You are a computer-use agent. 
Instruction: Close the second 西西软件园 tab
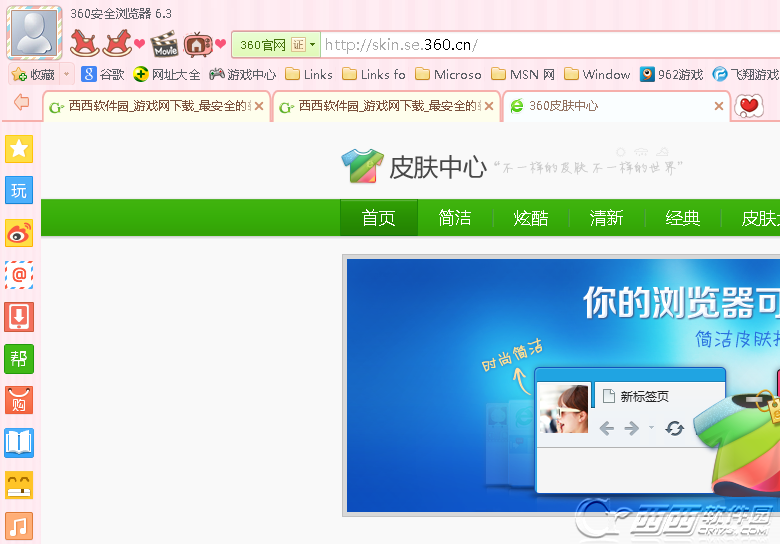(x=489, y=106)
